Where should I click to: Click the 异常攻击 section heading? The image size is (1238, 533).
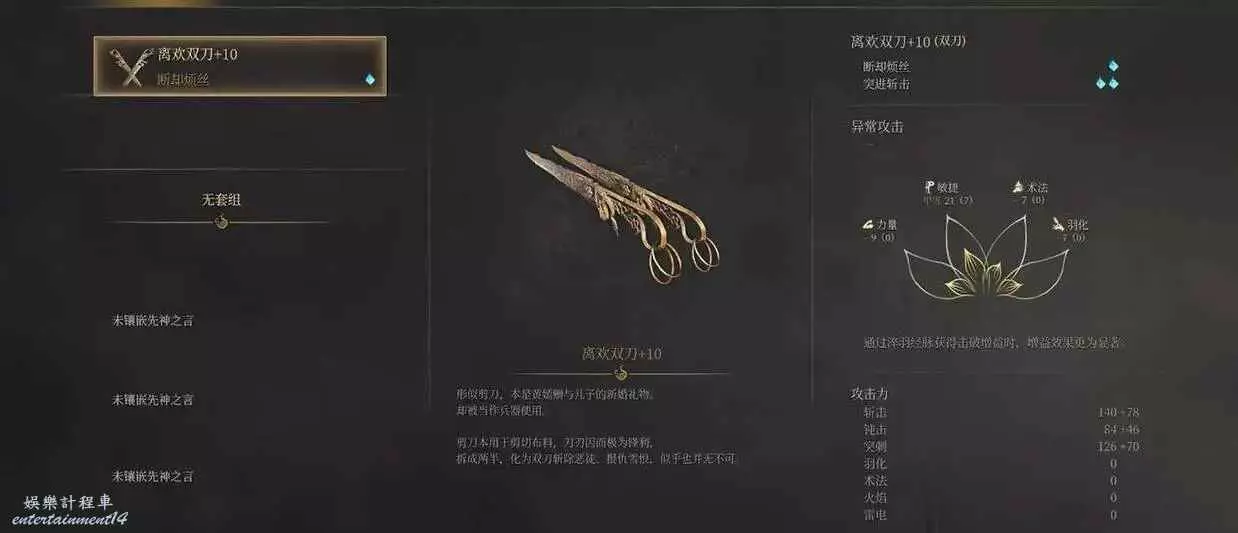coord(877,127)
